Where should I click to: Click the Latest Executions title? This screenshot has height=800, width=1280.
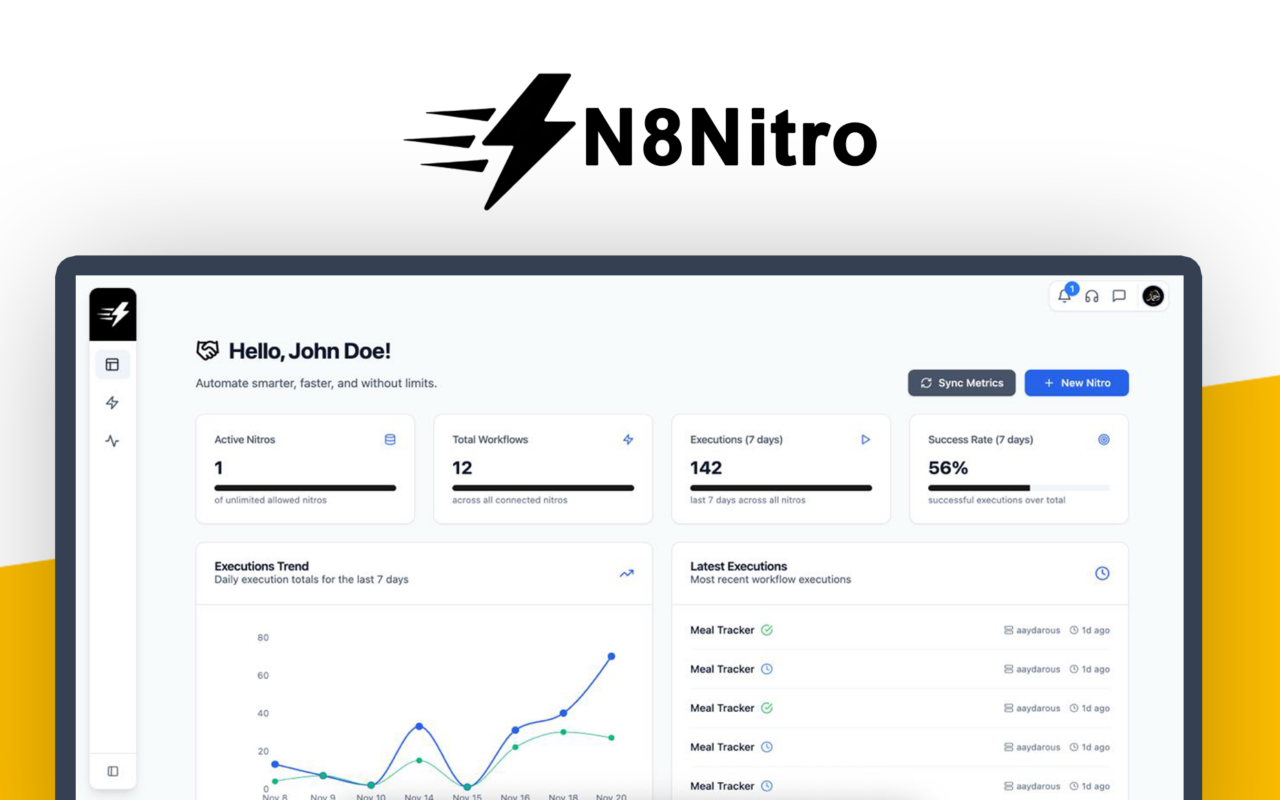(x=739, y=566)
